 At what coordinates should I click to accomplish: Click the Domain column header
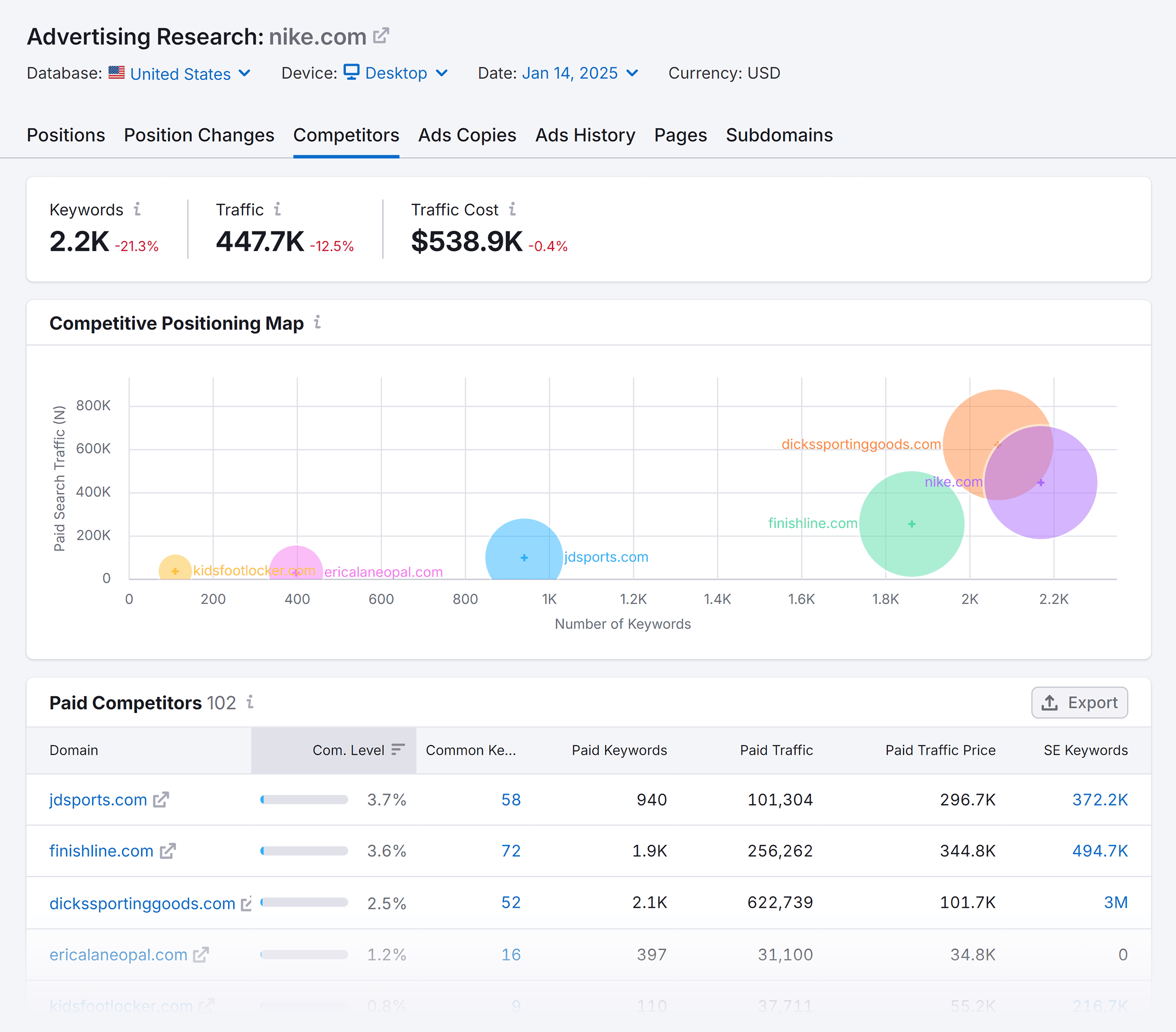74,750
